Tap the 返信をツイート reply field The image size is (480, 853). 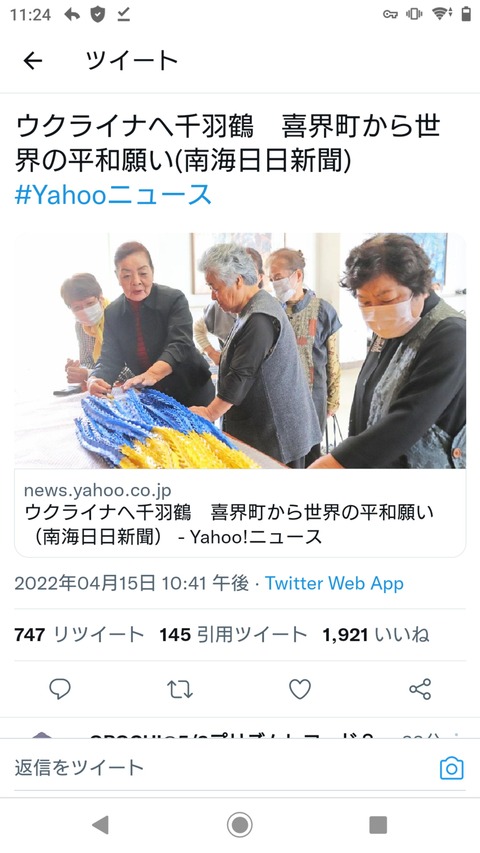(220, 768)
